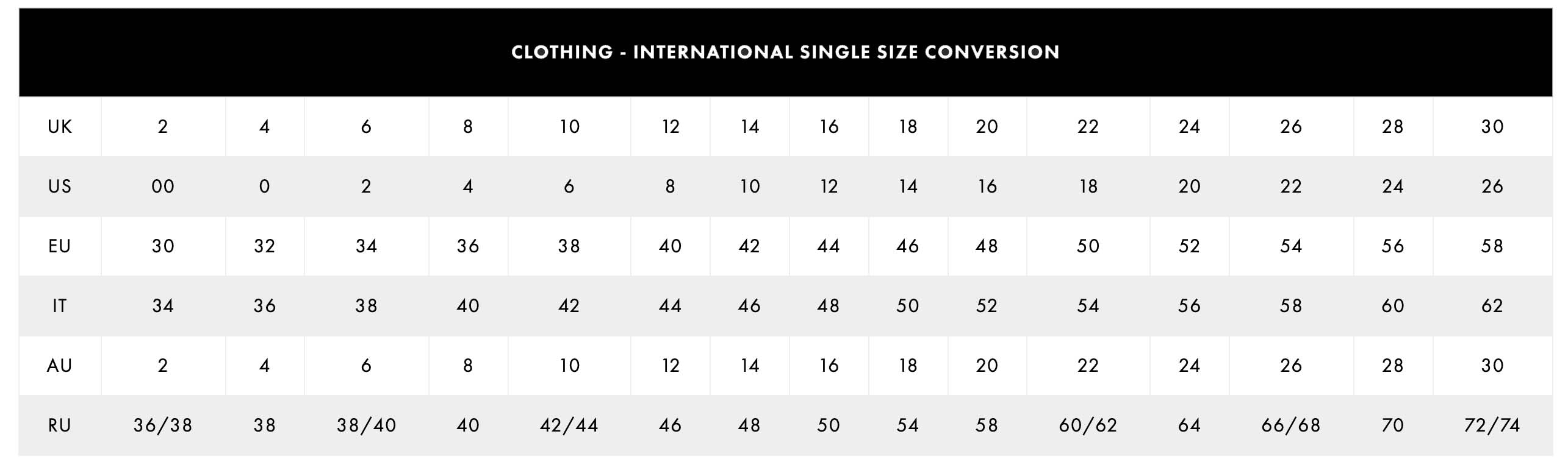Viewport: 1568px width, 473px height.
Task: Click RU size 72/74 cell
Action: click(1492, 425)
